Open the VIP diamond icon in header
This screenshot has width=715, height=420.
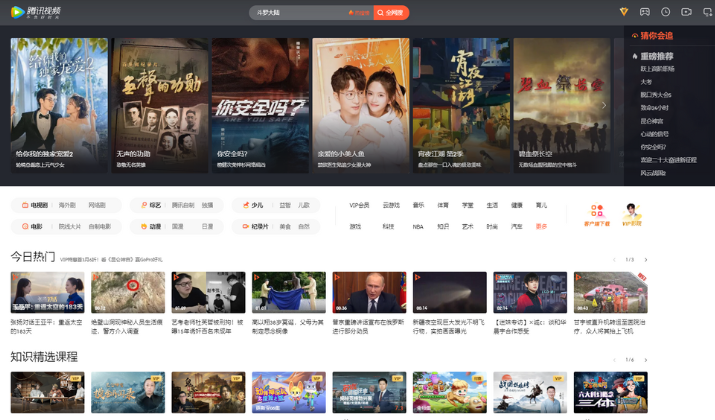point(624,12)
